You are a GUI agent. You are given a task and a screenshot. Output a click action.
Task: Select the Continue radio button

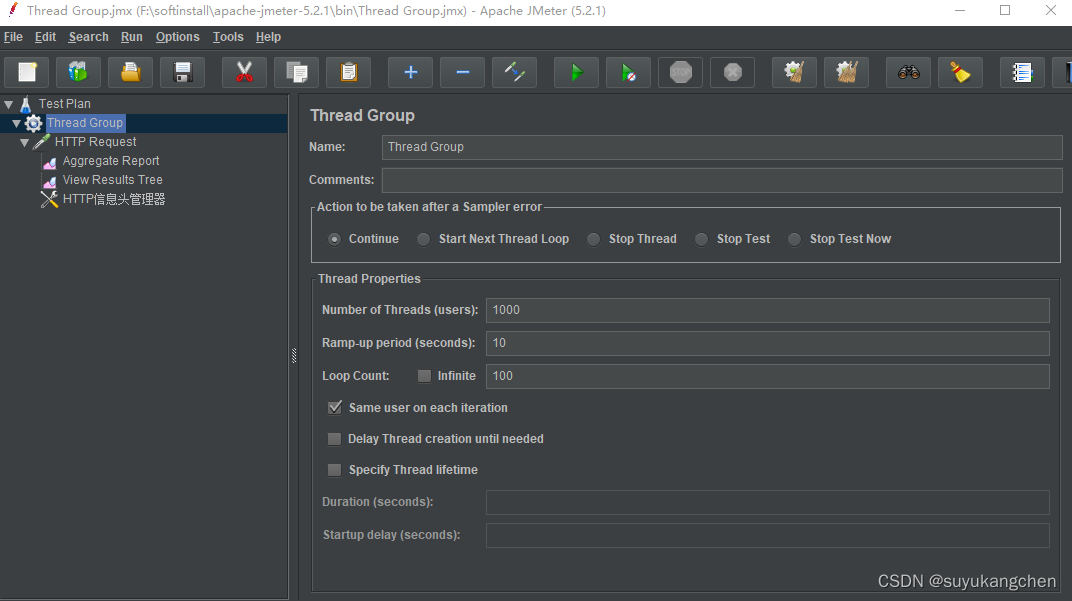(x=334, y=239)
